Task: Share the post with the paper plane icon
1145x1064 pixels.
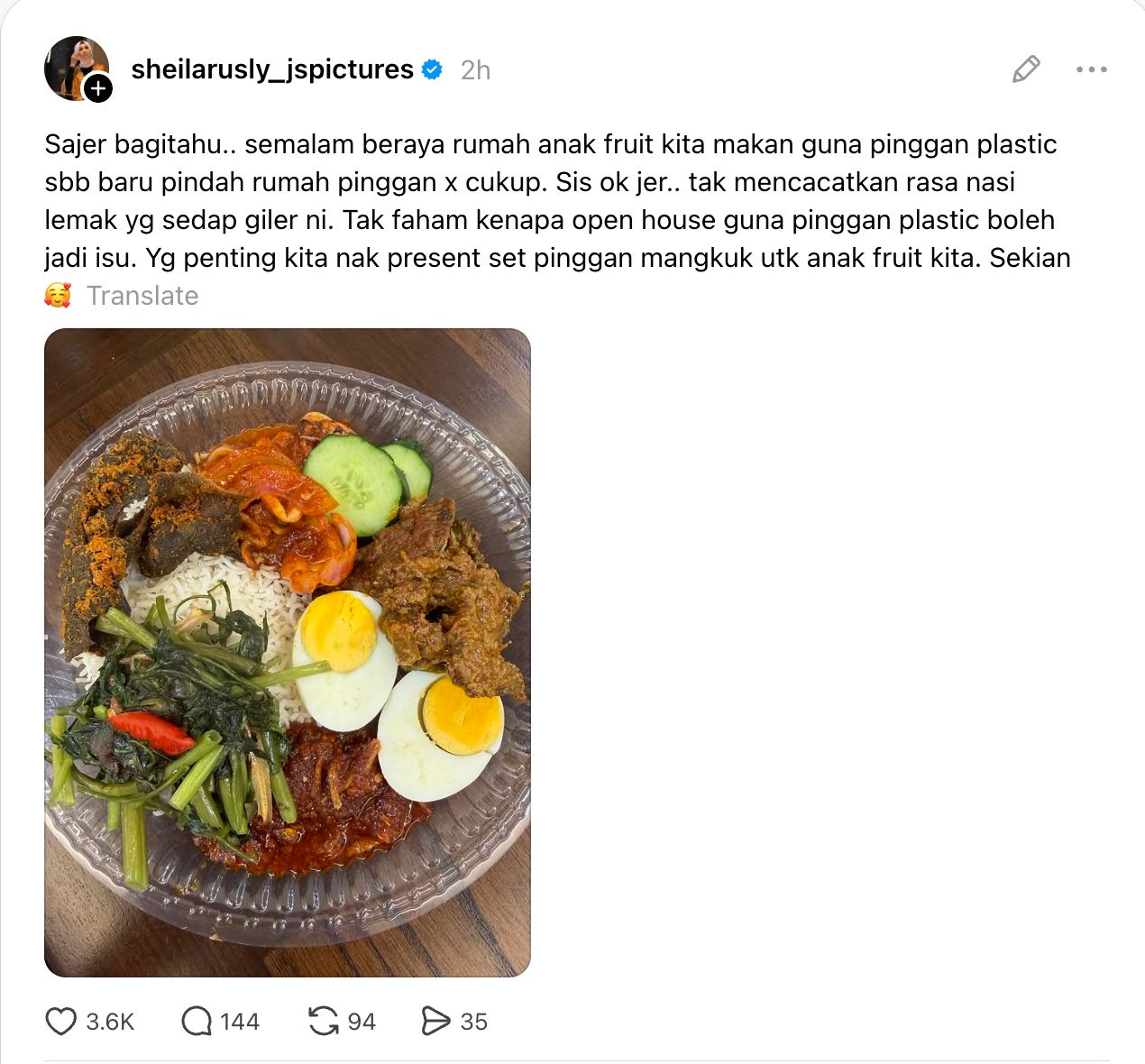Action: [x=435, y=1022]
